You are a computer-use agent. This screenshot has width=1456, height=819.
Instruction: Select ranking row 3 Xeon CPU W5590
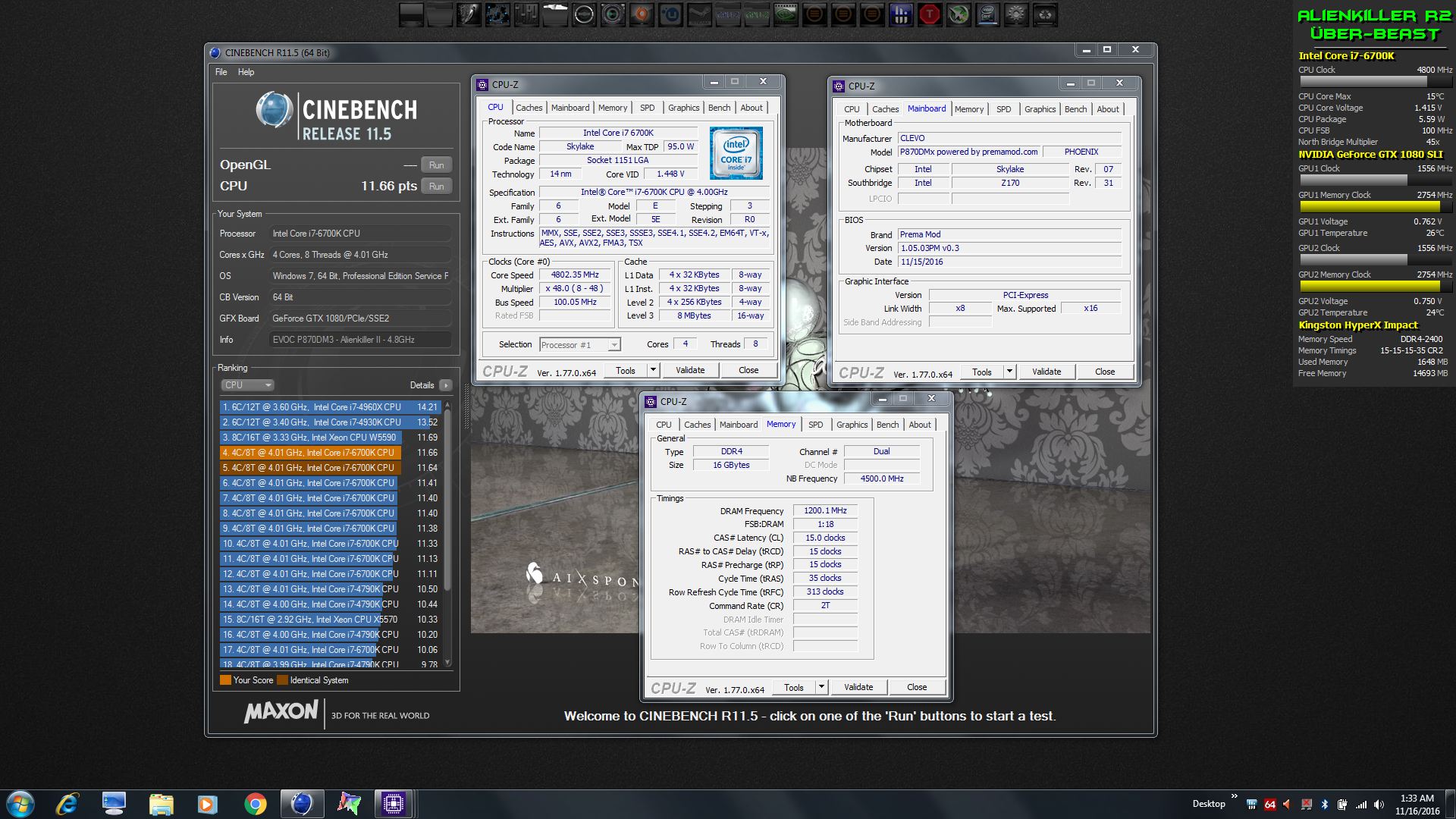[x=331, y=438]
